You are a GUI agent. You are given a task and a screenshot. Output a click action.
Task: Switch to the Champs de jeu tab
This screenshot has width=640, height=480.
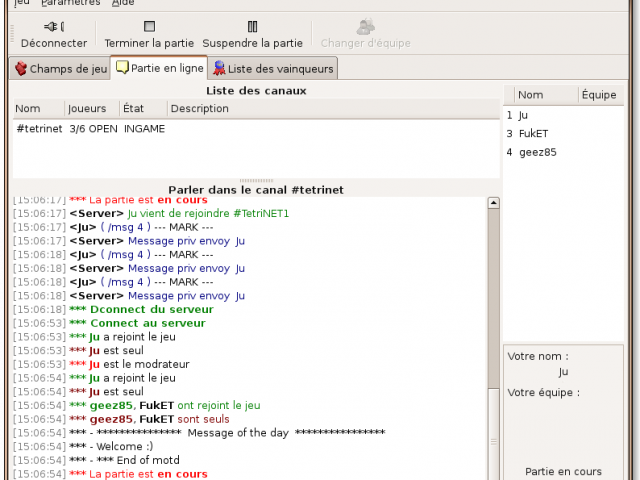coord(60,69)
